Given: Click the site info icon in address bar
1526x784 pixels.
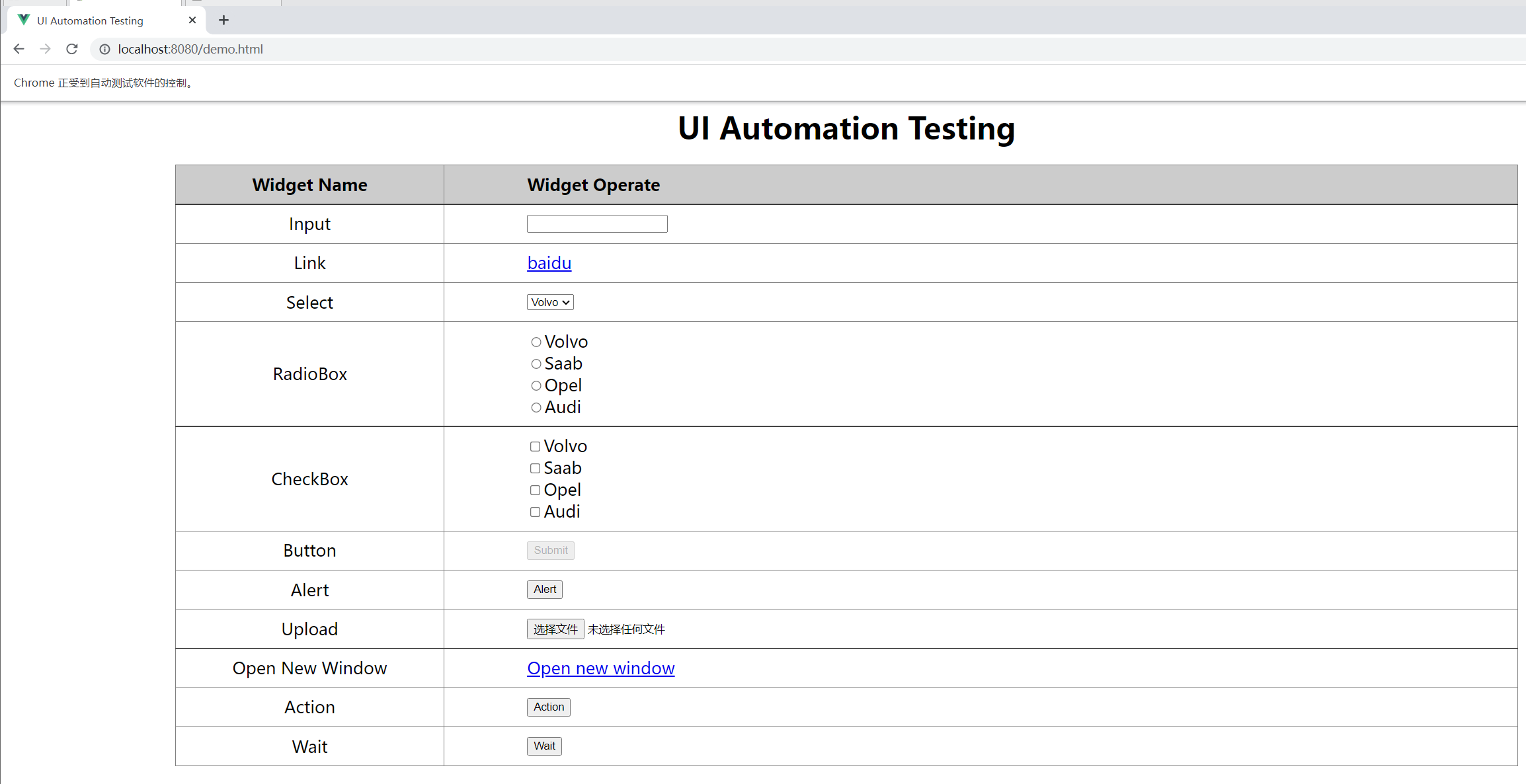Looking at the screenshot, I should tap(104, 49).
